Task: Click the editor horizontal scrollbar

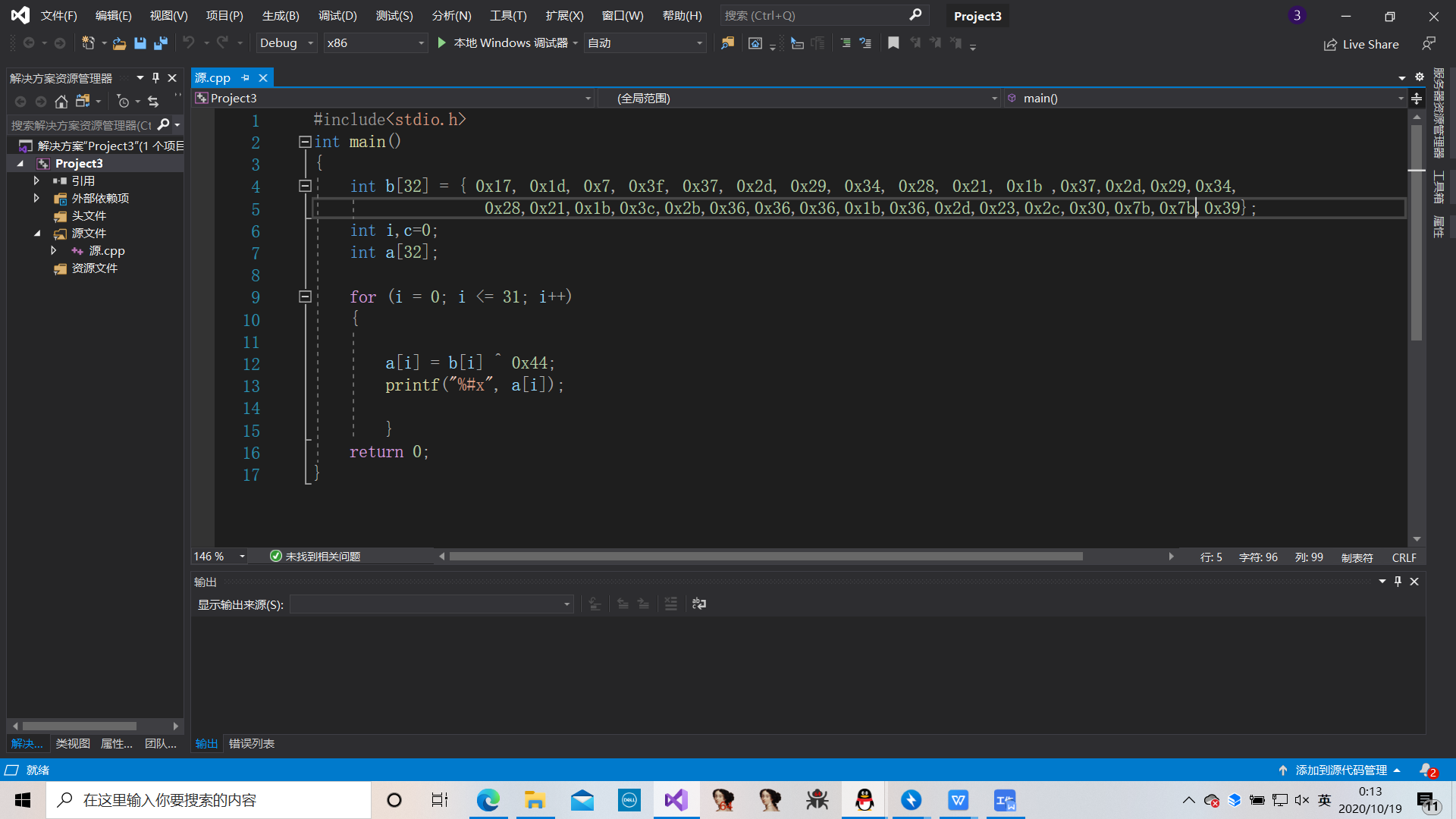Action: 766,557
